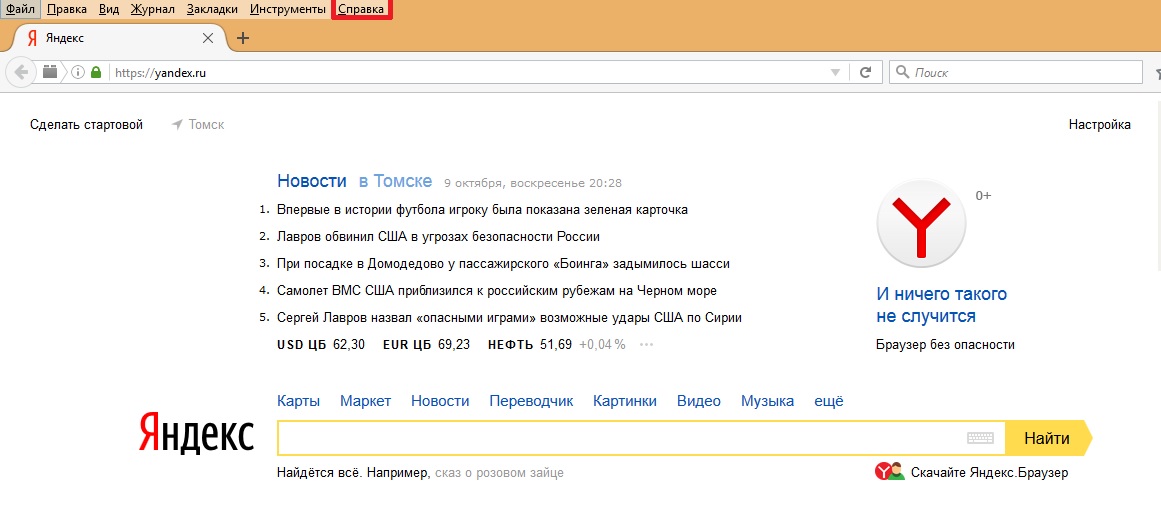Close the Яндекс tab
The width and height of the screenshot is (1161, 508).
(x=208, y=38)
